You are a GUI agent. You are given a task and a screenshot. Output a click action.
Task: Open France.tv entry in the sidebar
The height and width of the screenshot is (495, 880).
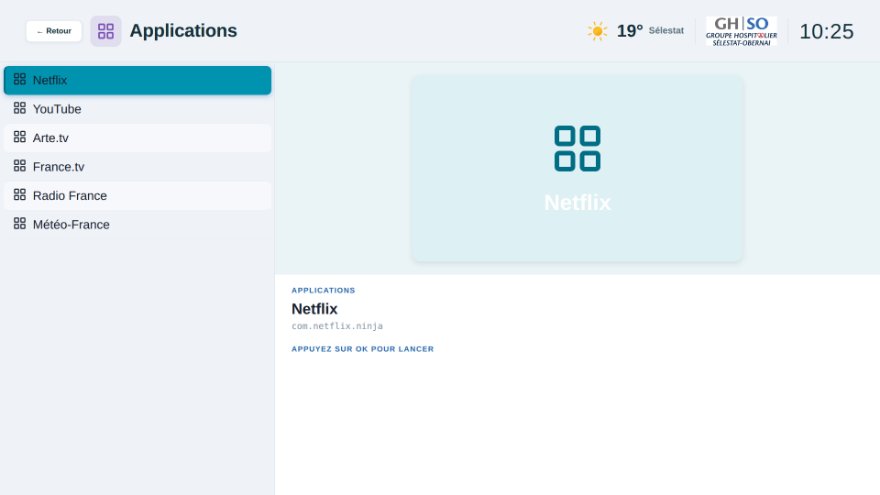(138, 167)
